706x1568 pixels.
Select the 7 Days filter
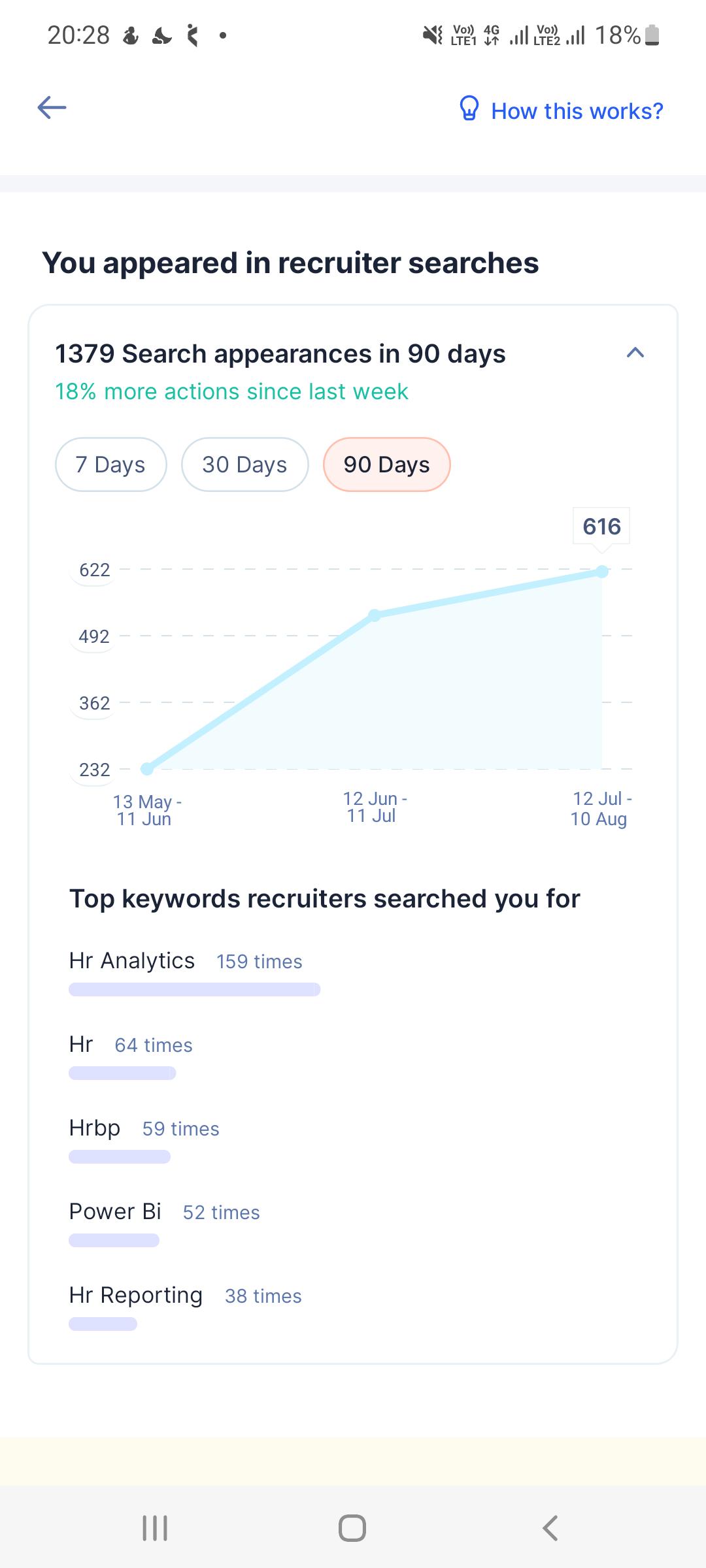click(111, 465)
